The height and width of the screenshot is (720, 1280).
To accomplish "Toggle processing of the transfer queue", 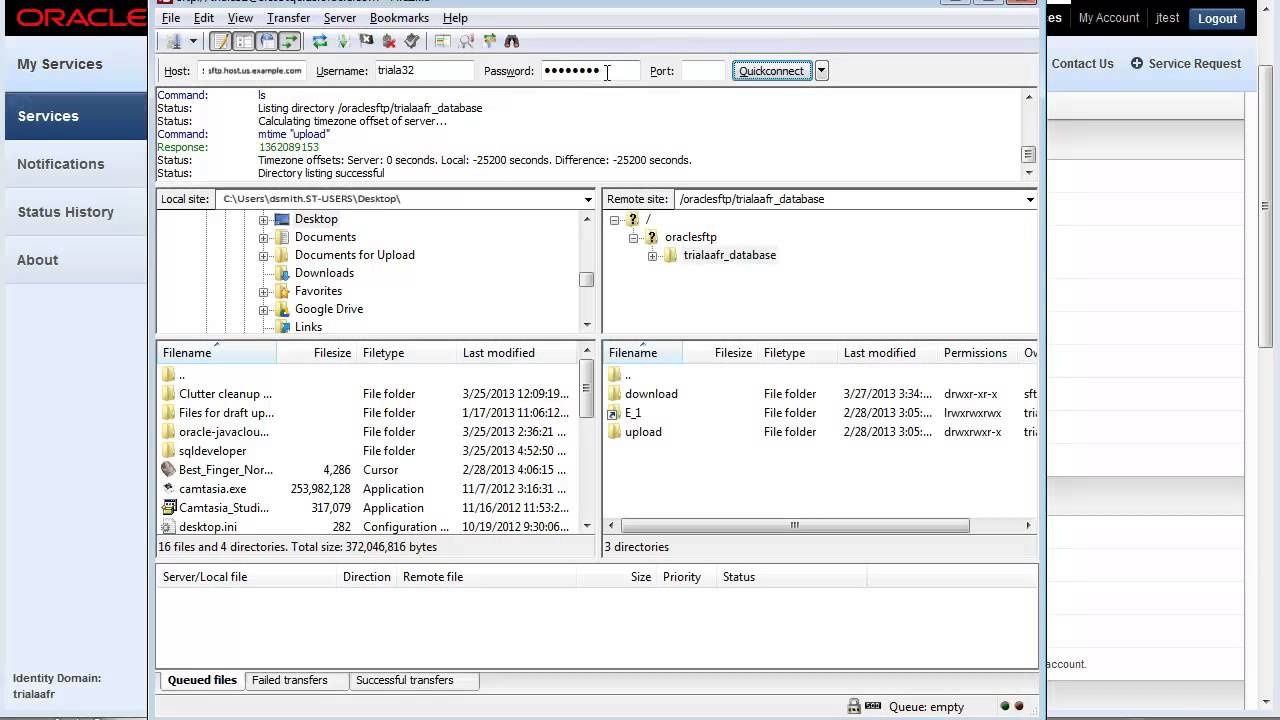I will coord(343,41).
